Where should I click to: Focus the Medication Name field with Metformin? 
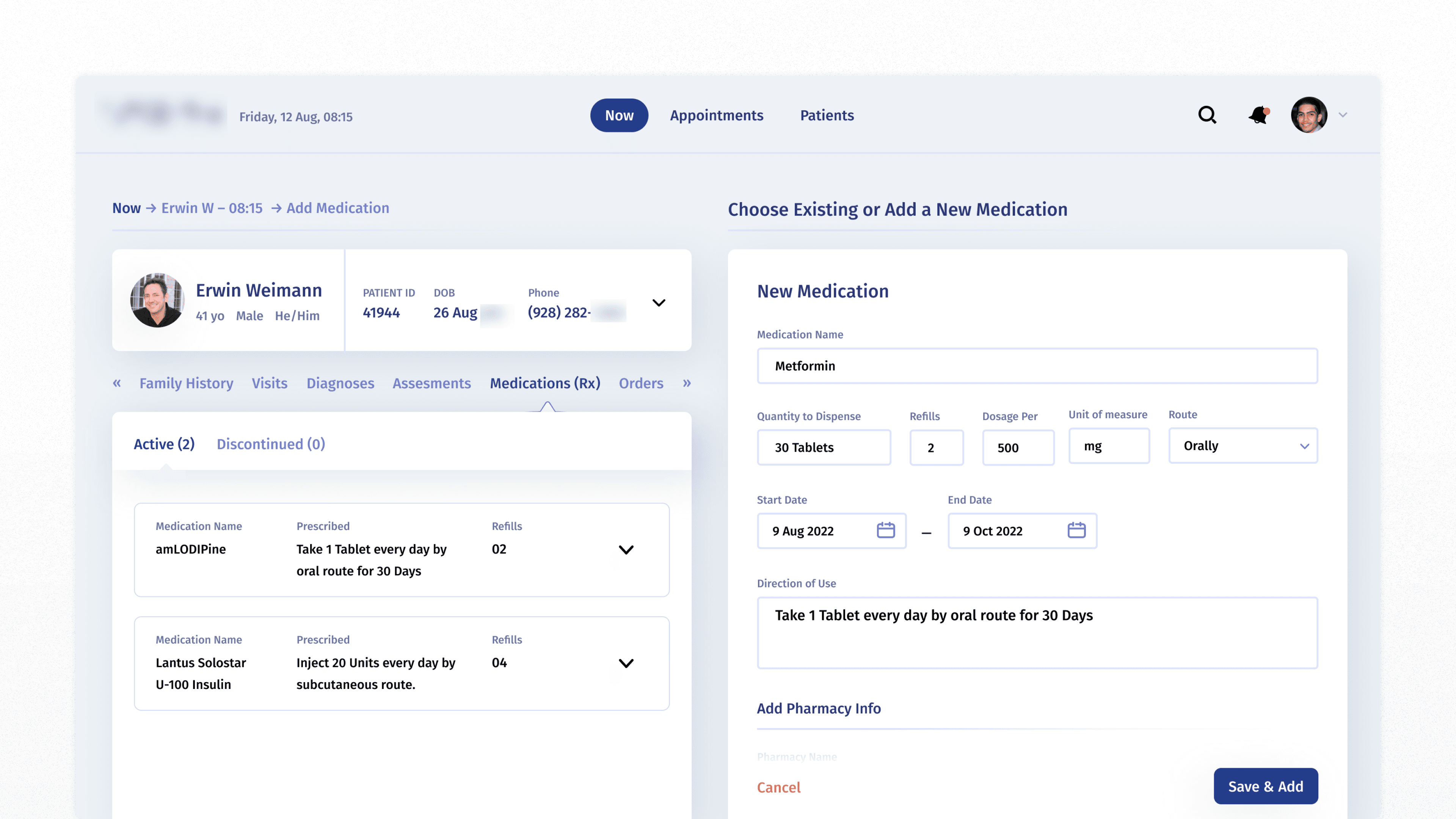[1037, 366]
